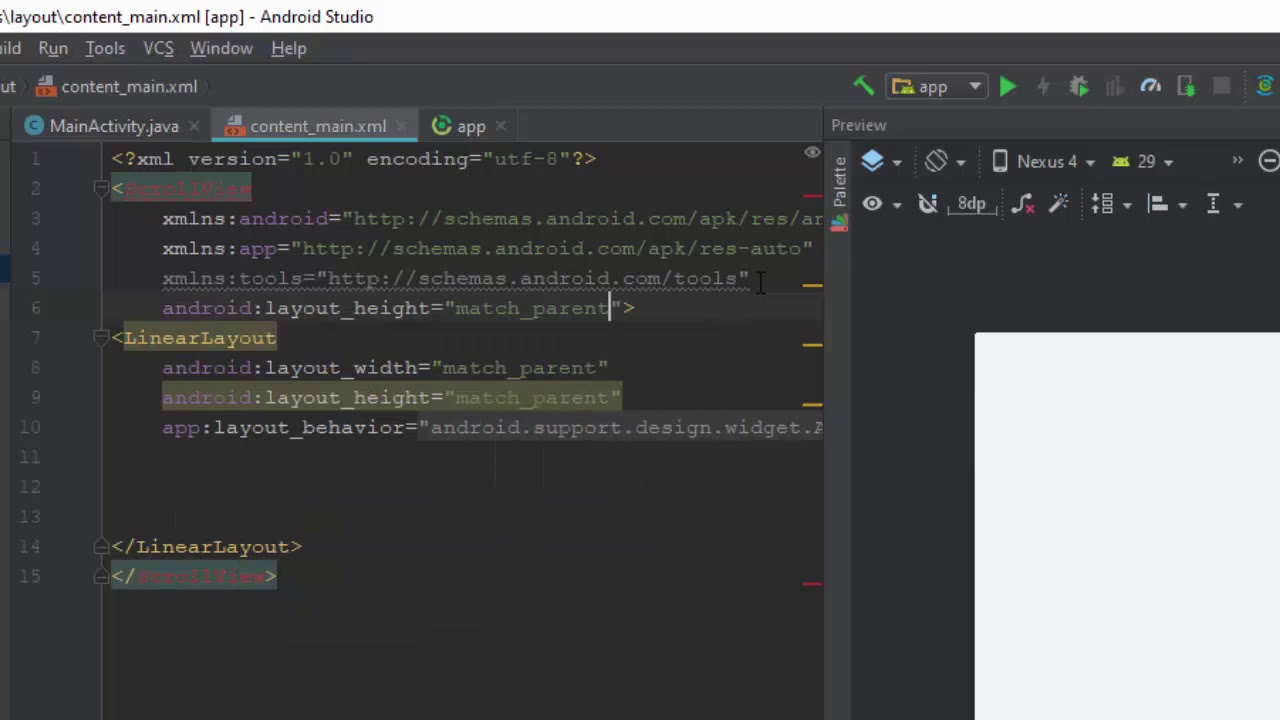
Task: Open the Align dropdown in preview toolbar
Action: [x=1167, y=204]
